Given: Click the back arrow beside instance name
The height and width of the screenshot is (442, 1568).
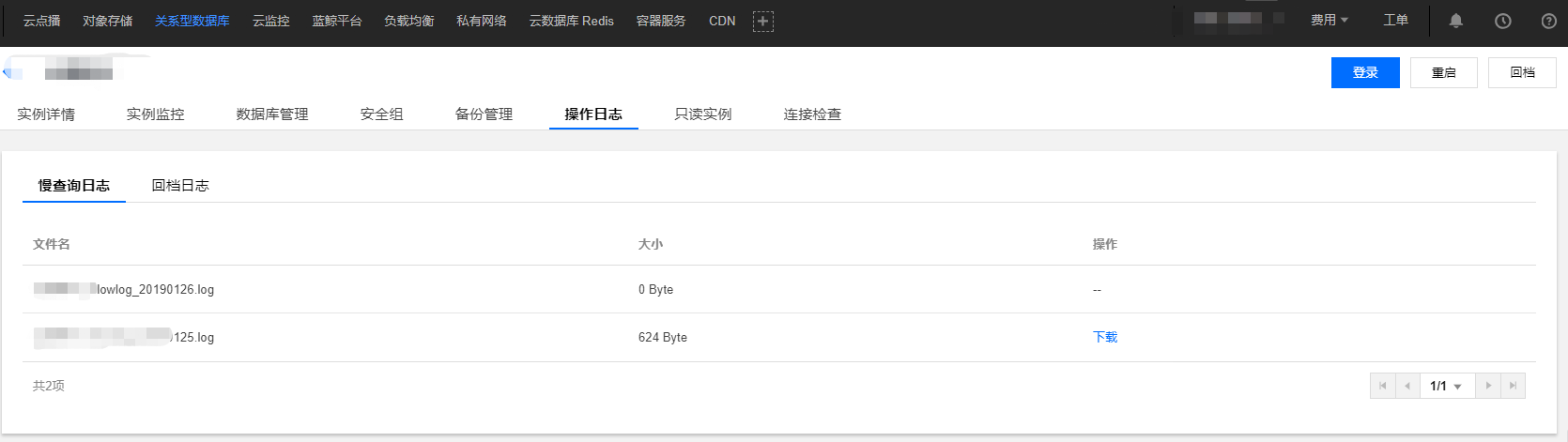Looking at the screenshot, I should [8, 72].
